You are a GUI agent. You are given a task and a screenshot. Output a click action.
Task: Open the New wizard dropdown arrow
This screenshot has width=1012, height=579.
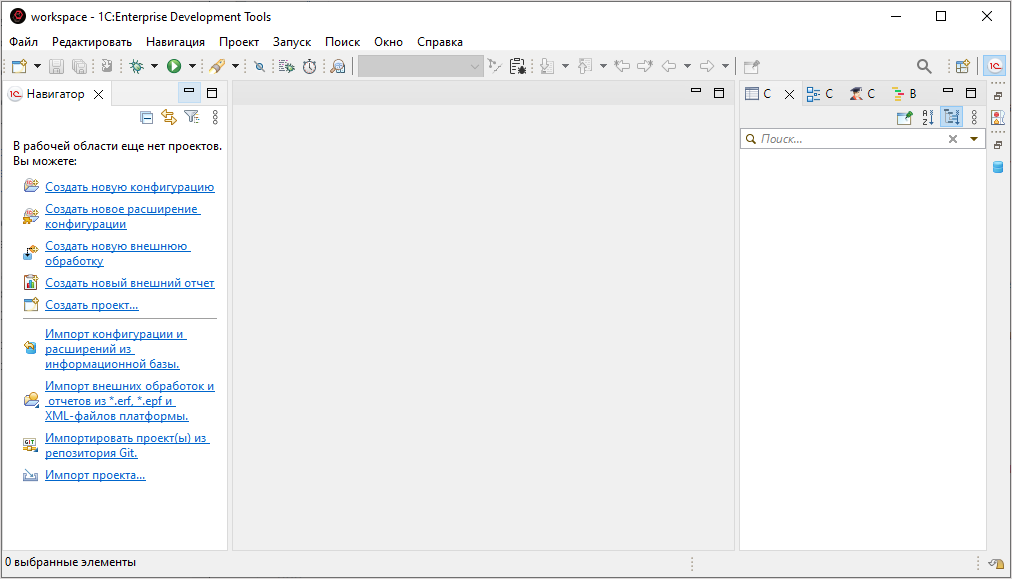click(x=37, y=66)
